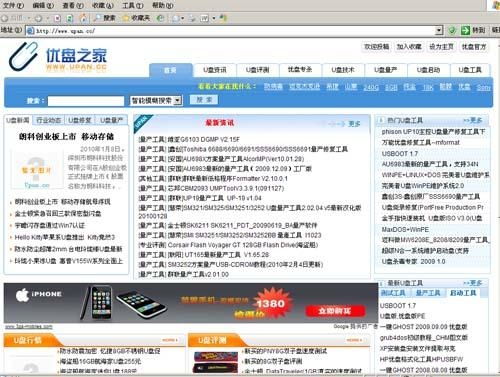This screenshot has width=500, height=377.
Task: Select the U盘评测 navigation tab
Action: (x=257, y=70)
